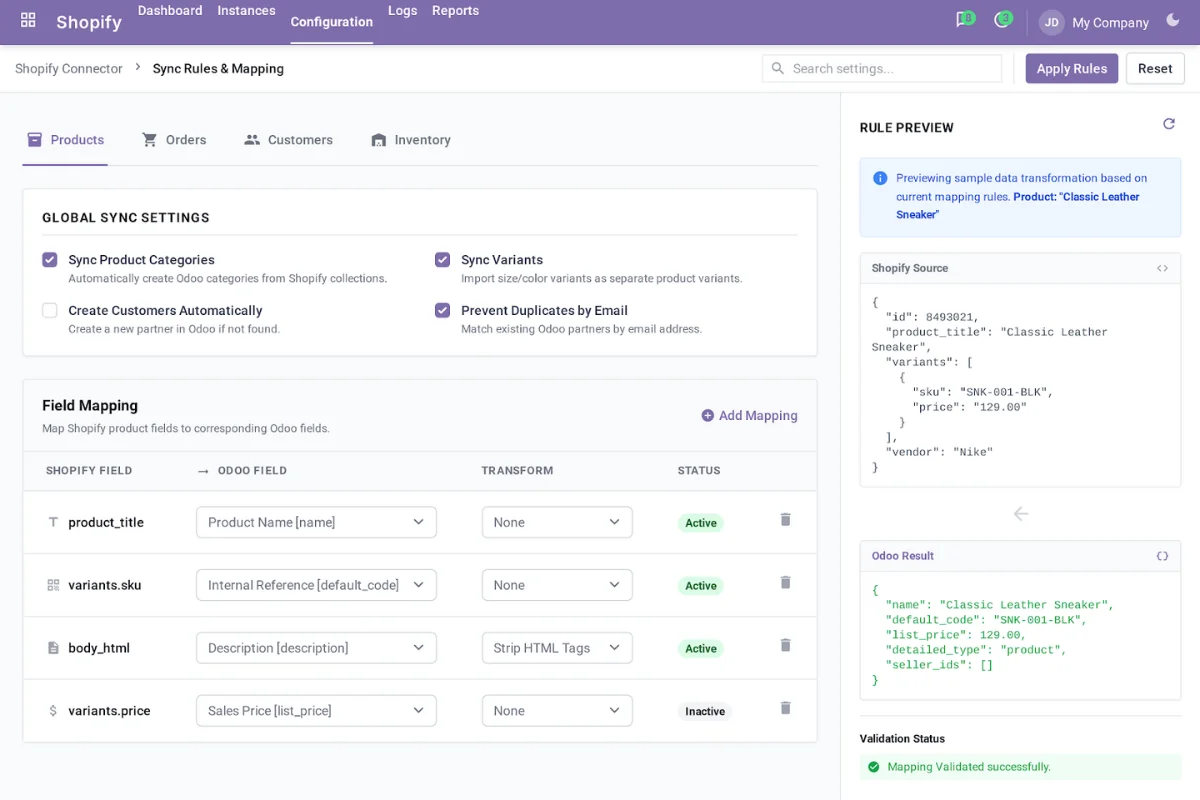Click the search magnifier icon
The width and height of the screenshot is (1200, 800).
(777, 68)
